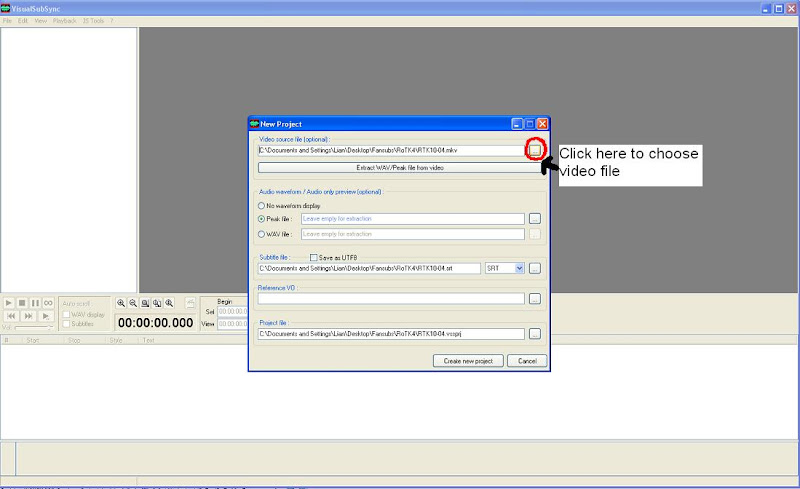Image resolution: width=800 pixels, height=489 pixels.
Task: Click the empty Reference VO field
Action: pyautogui.click(x=391, y=299)
